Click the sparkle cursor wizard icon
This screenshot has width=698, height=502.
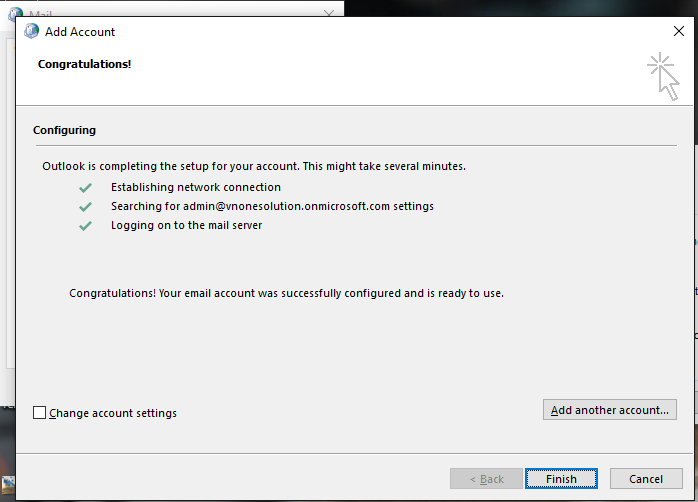[x=663, y=76]
